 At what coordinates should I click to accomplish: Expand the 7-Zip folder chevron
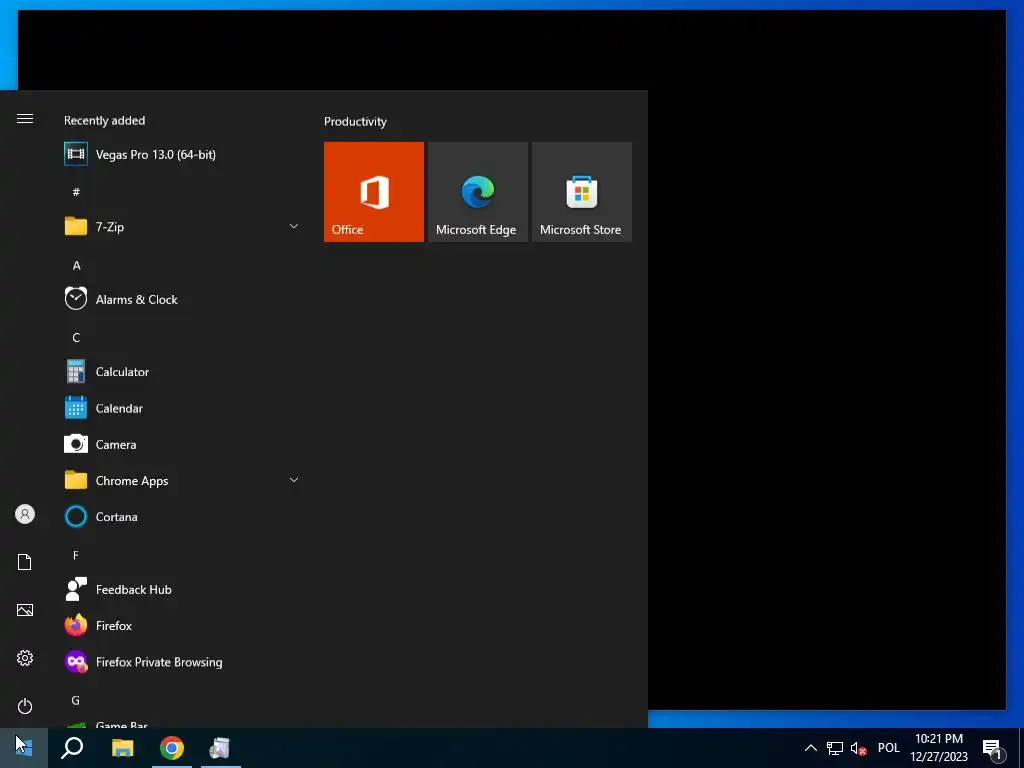(294, 227)
